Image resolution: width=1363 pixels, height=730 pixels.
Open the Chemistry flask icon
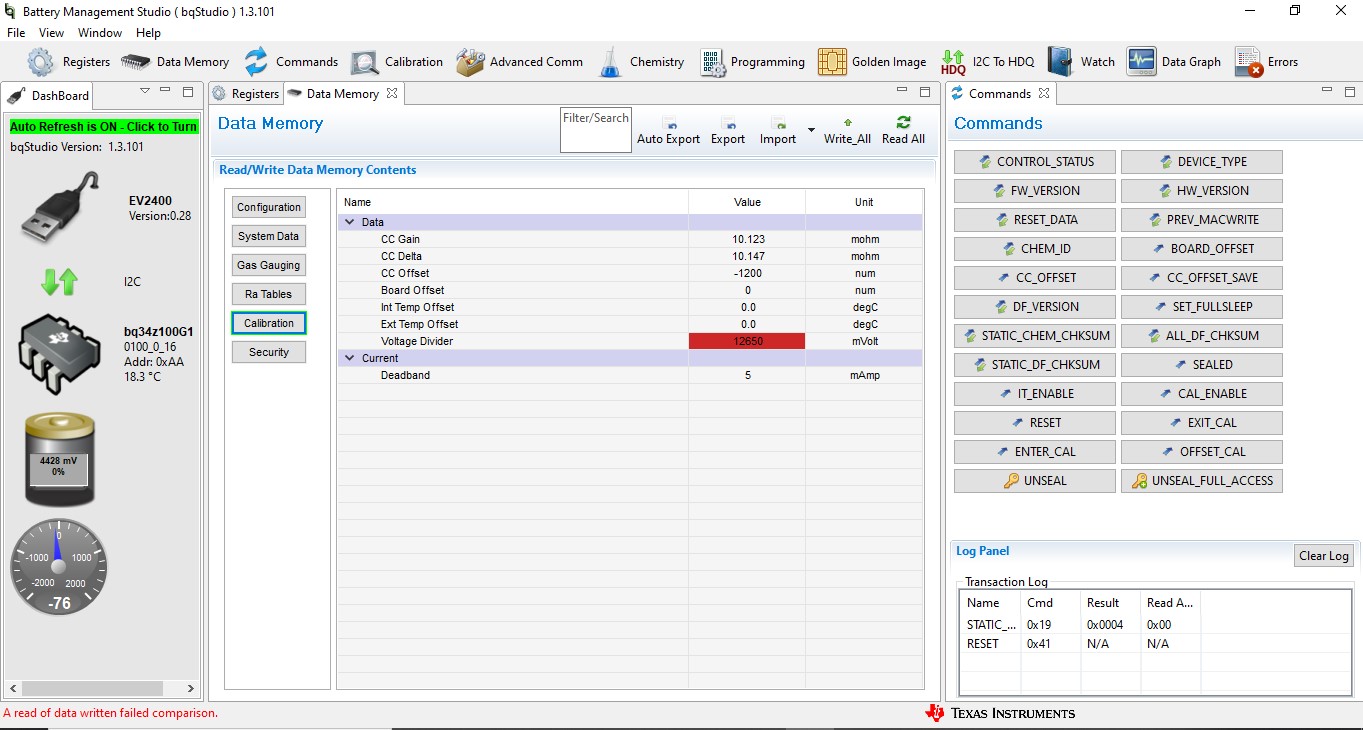point(610,62)
